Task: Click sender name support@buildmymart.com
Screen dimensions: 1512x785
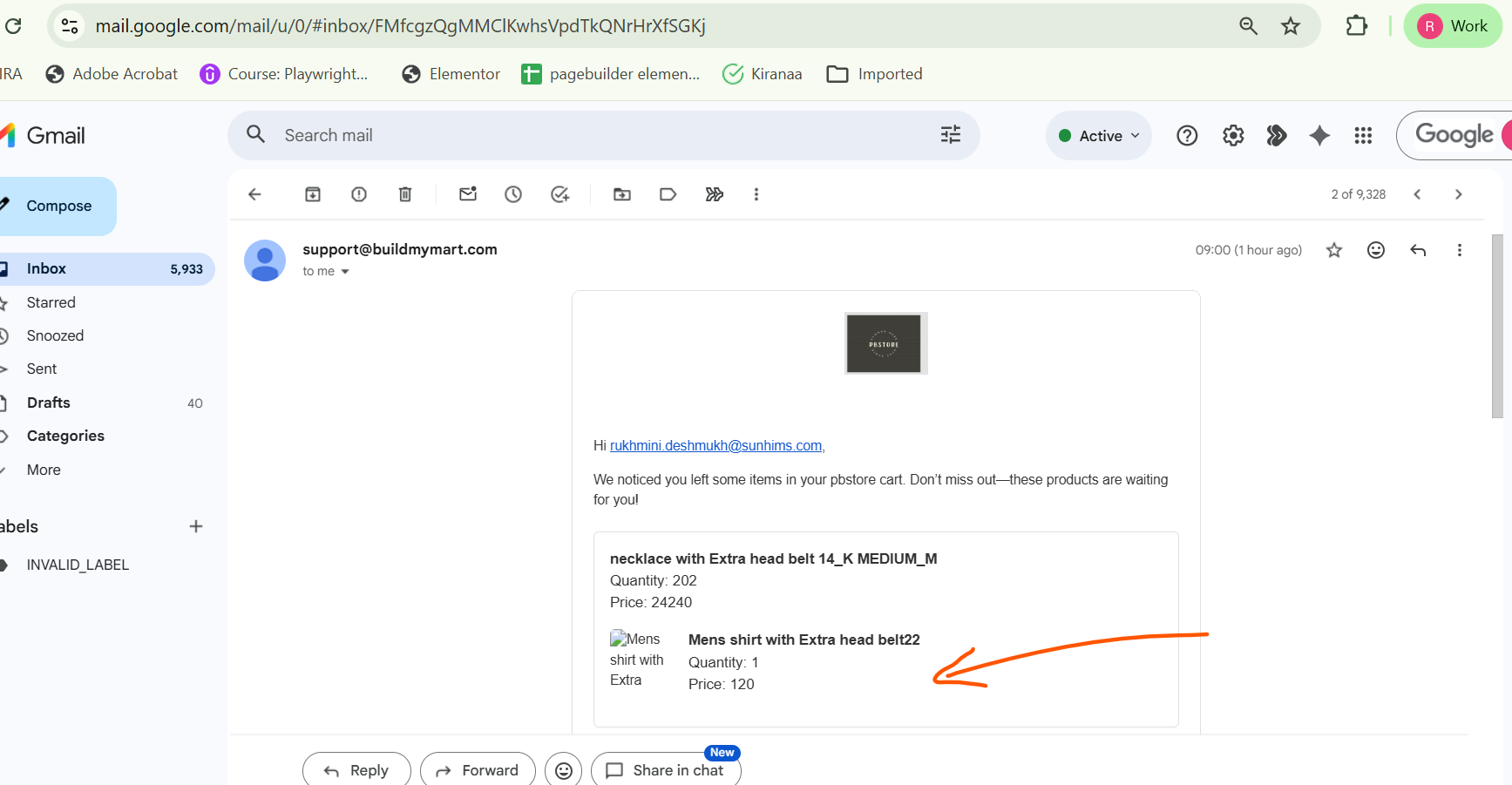Action: pos(400,249)
